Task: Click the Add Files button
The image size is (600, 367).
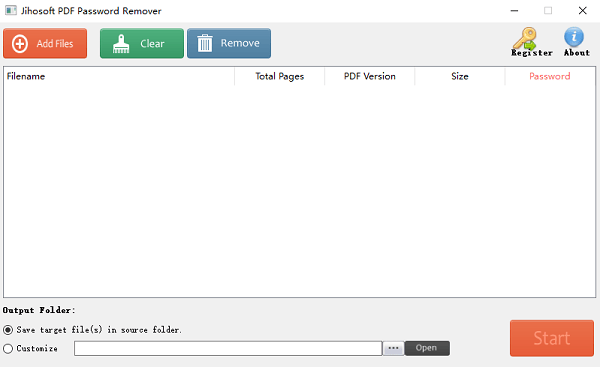Action: coord(45,43)
